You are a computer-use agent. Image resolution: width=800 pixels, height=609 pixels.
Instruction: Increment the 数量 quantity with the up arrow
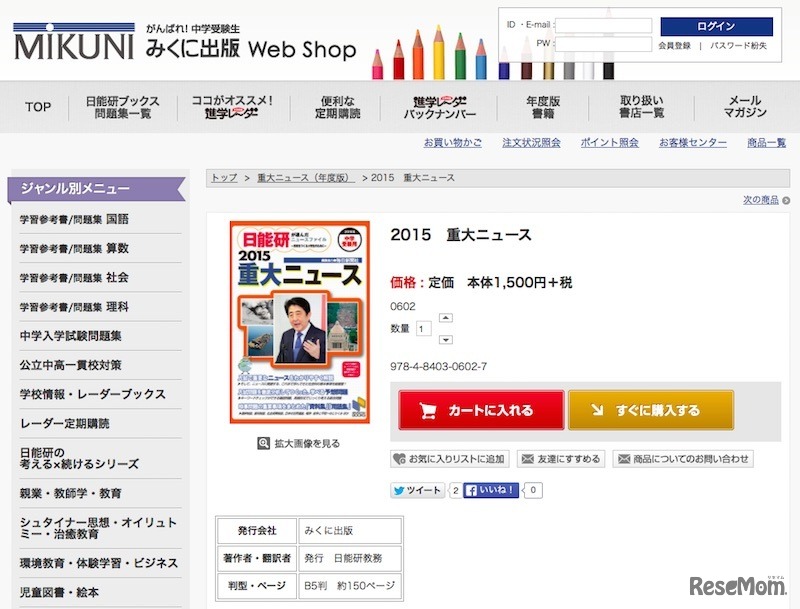(446, 317)
